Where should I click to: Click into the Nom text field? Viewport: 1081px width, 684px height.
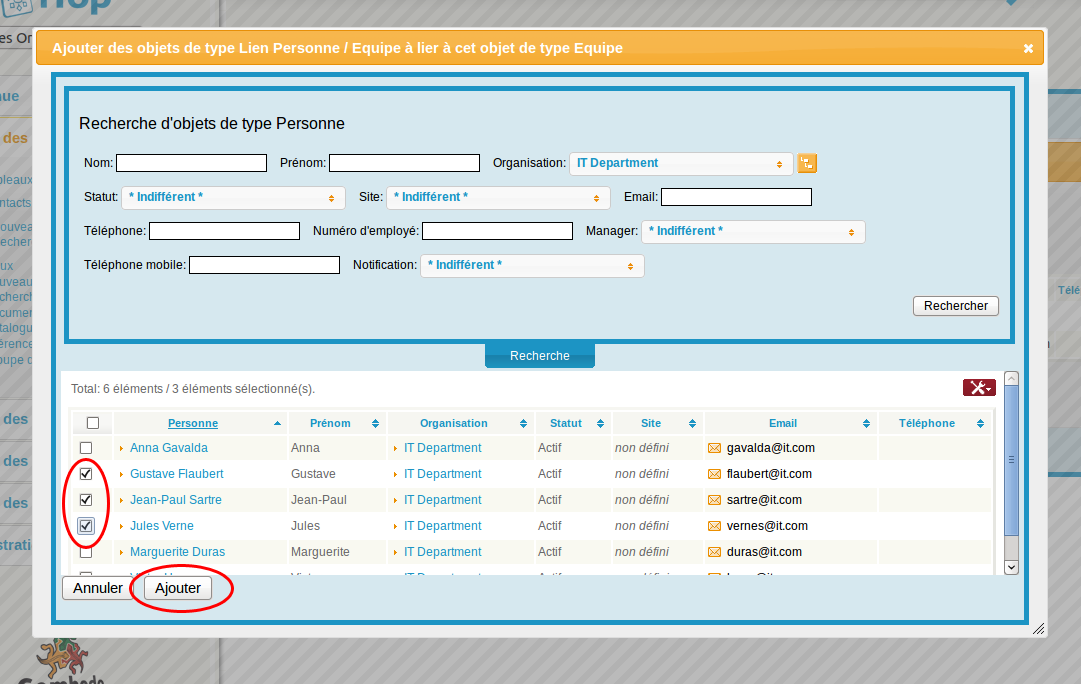(x=191, y=163)
